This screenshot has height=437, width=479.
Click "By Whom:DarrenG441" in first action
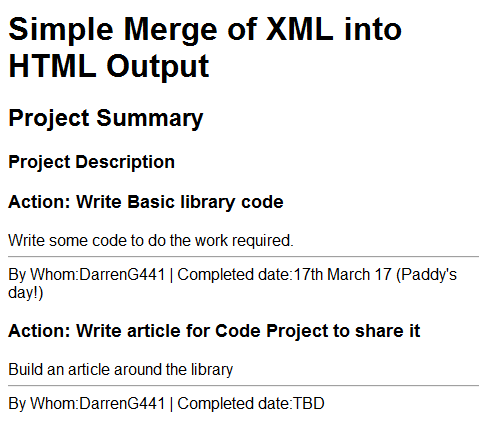tap(87, 275)
